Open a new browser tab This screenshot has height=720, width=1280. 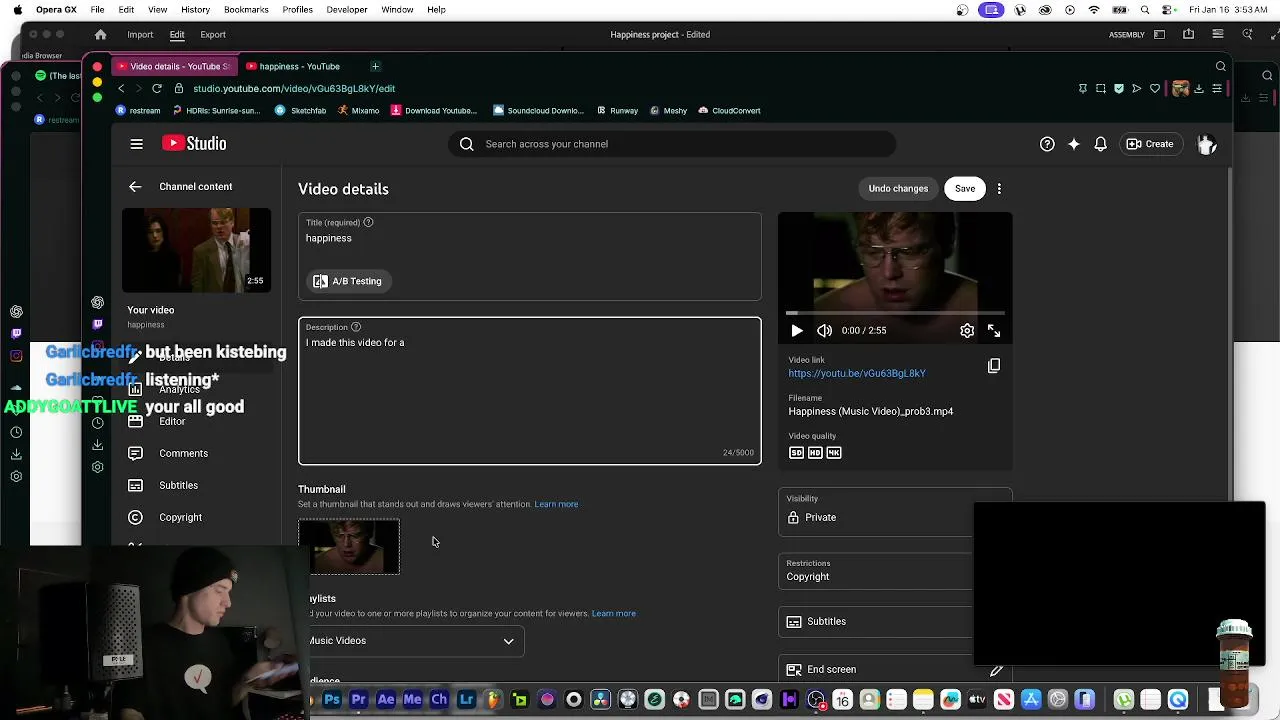tap(375, 66)
